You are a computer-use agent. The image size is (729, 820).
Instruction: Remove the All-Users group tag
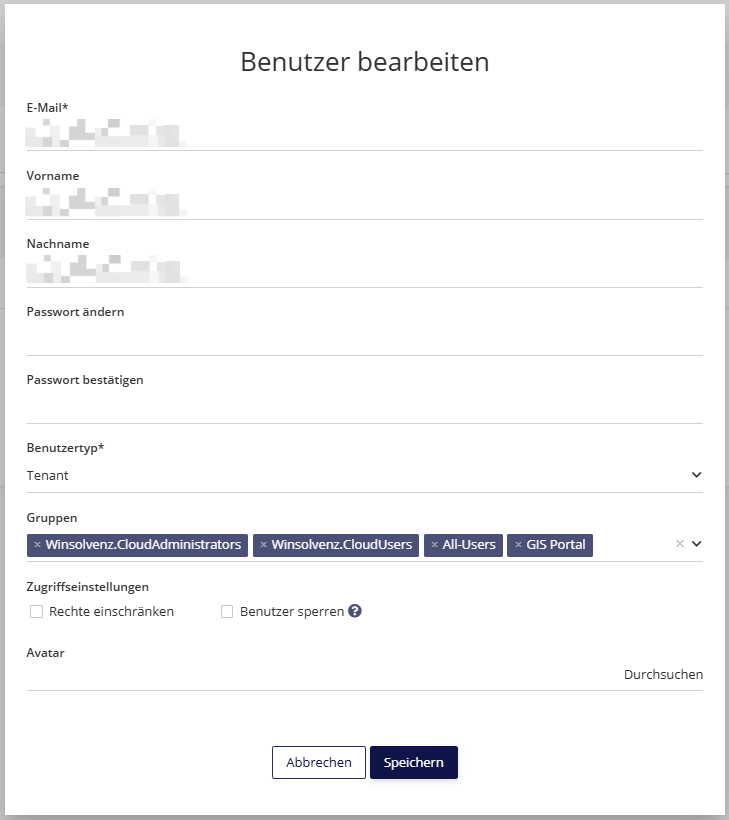click(x=434, y=544)
